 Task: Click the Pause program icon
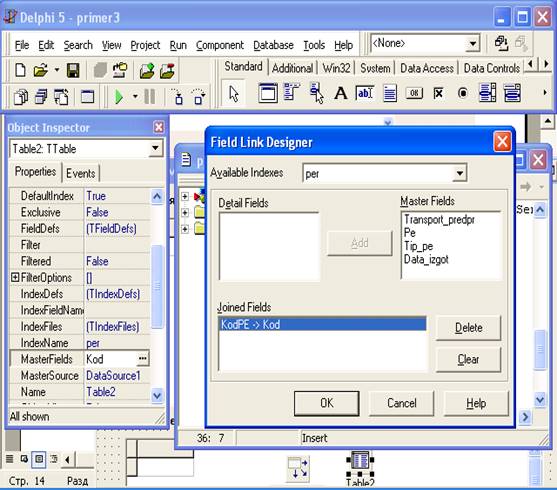[x=150, y=97]
